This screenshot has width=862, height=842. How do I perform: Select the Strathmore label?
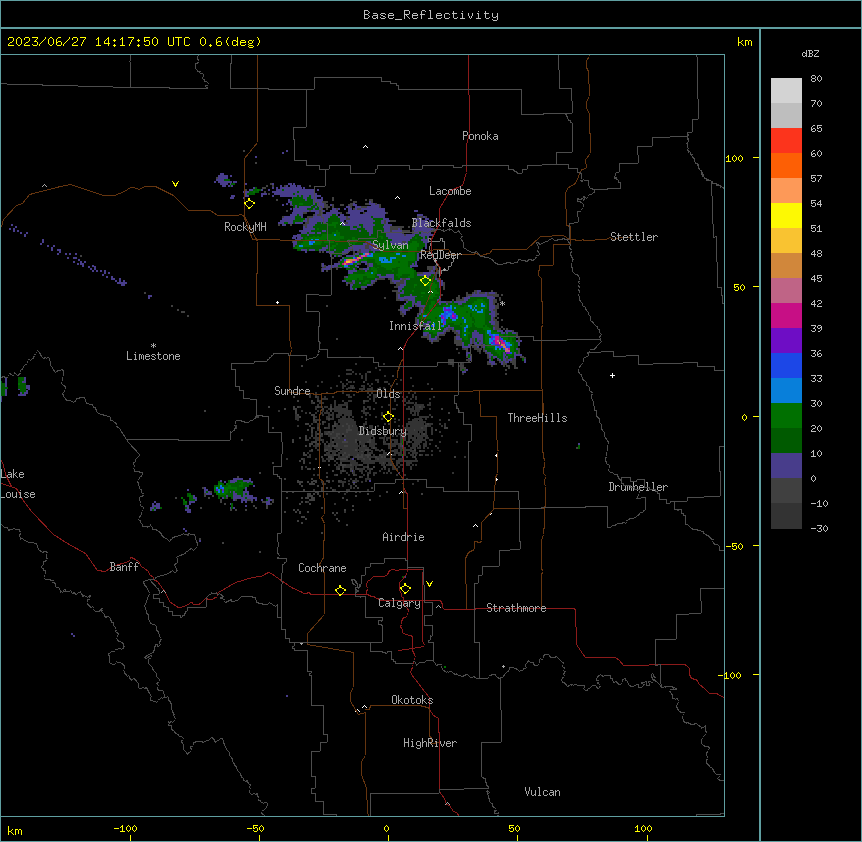pyautogui.click(x=516, y=608)
